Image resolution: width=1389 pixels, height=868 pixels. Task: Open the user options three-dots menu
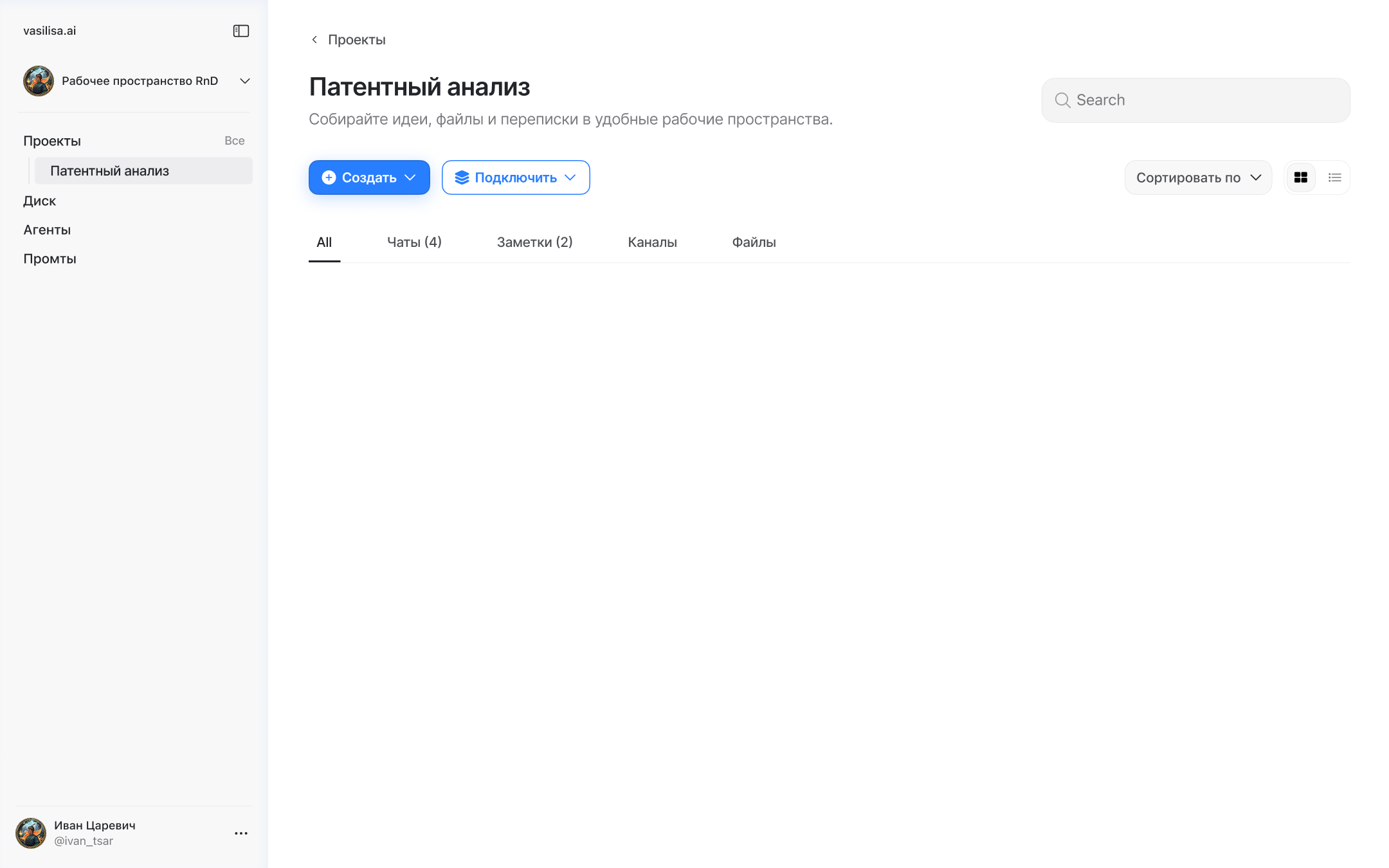coord(241,833)
